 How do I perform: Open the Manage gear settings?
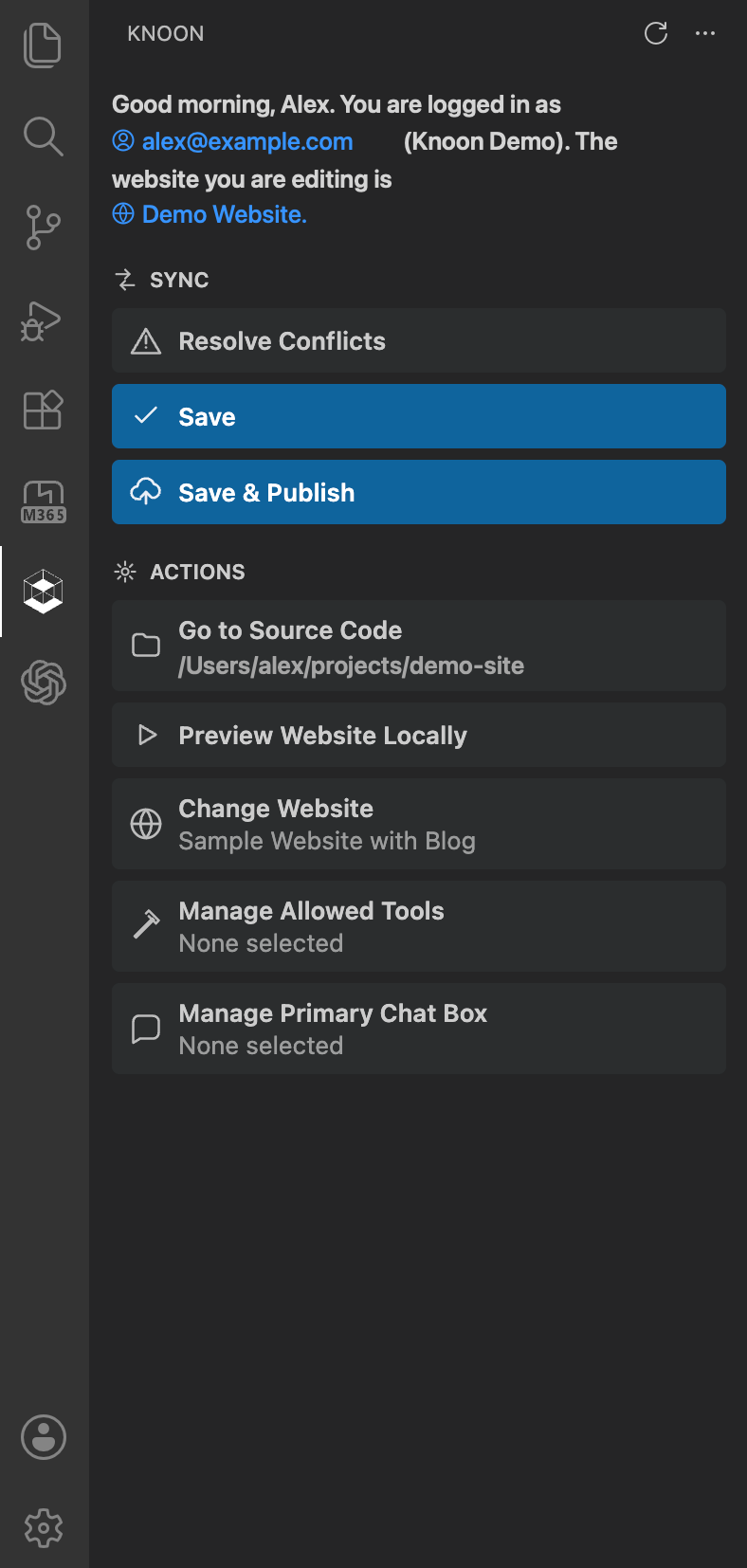[44, 1528]
